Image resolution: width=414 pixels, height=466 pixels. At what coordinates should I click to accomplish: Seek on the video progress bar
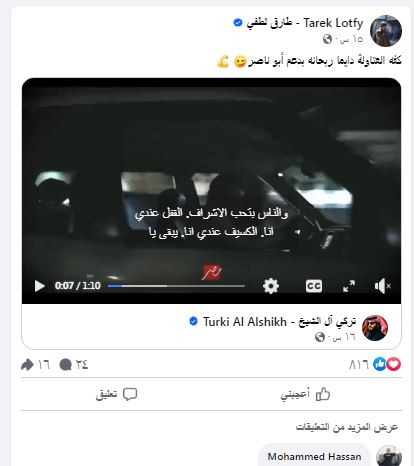click(x=176, y=286)
